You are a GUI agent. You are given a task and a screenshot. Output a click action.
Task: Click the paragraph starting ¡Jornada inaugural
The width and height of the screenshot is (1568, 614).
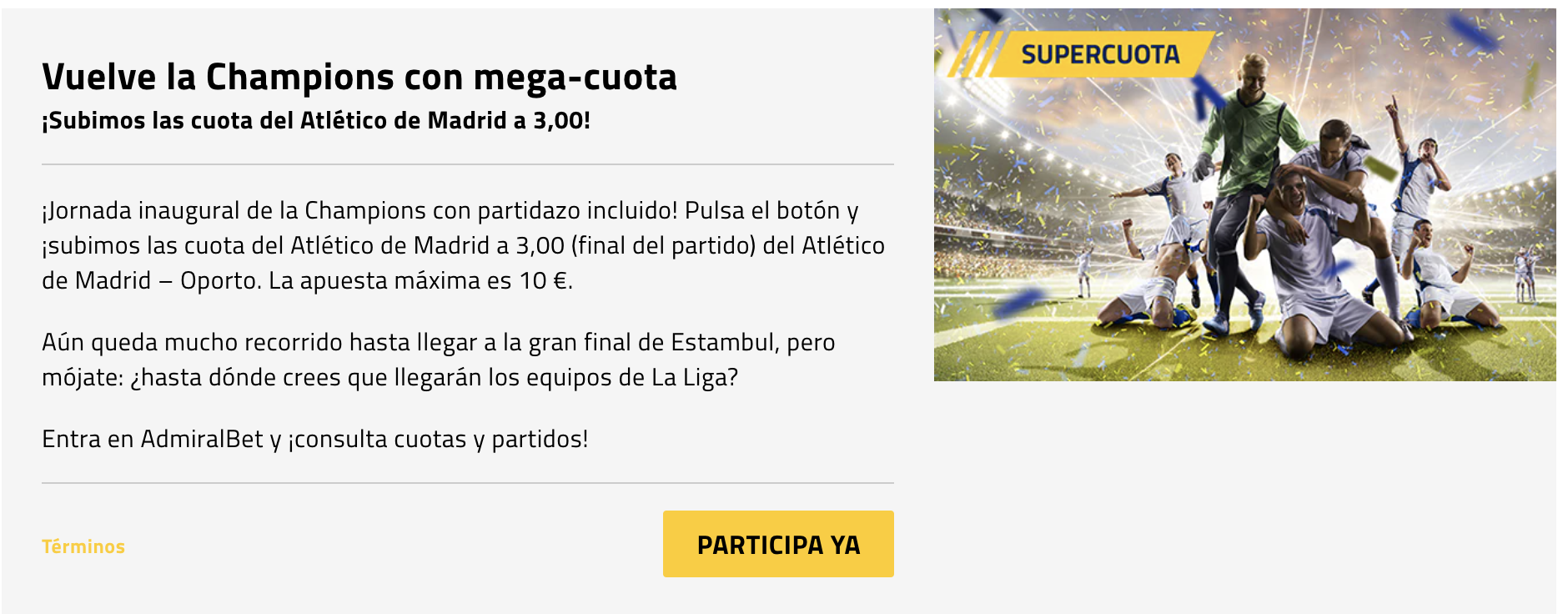point(464,245)
